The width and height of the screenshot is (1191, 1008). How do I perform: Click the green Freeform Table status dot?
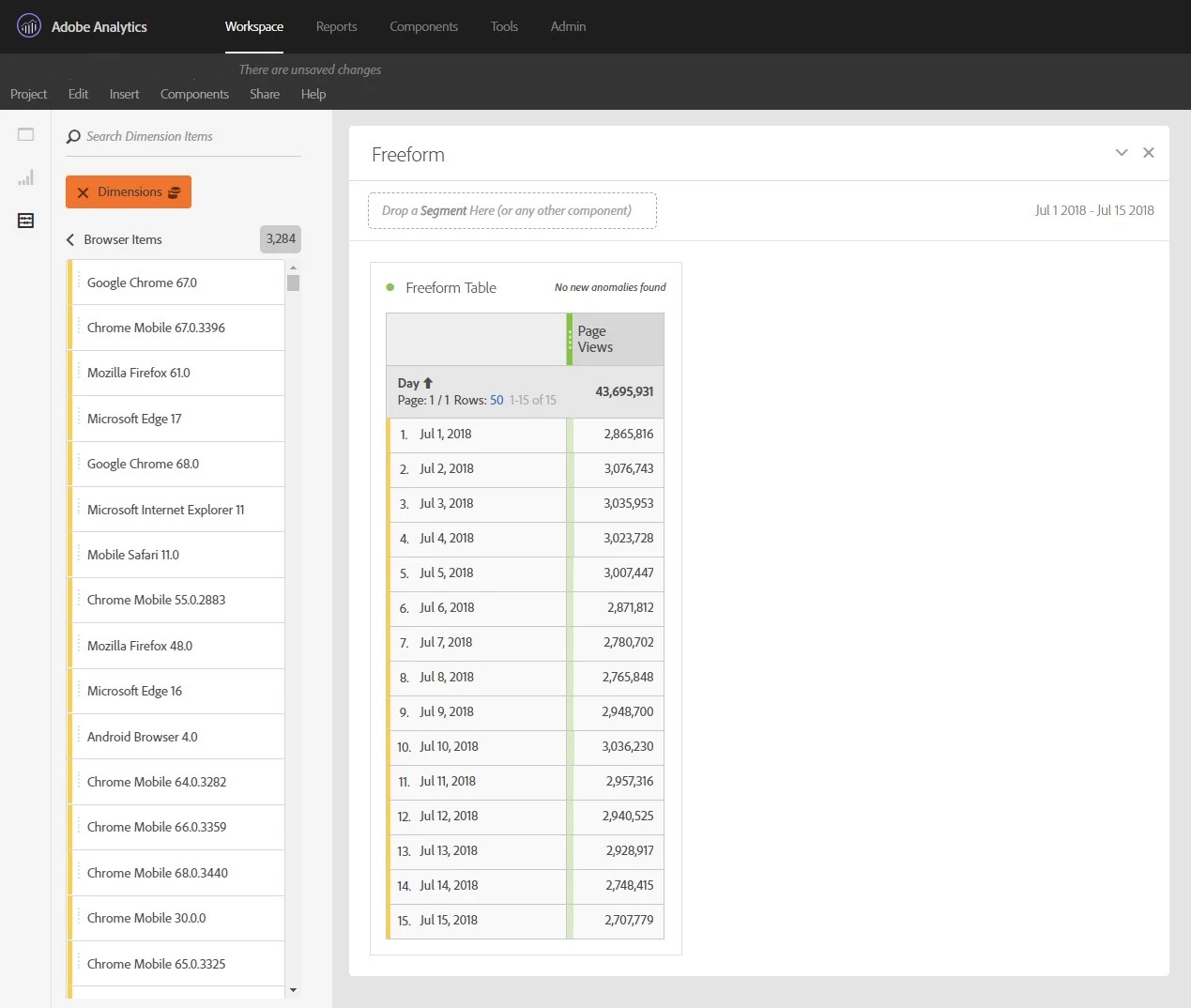coord(389,287)
